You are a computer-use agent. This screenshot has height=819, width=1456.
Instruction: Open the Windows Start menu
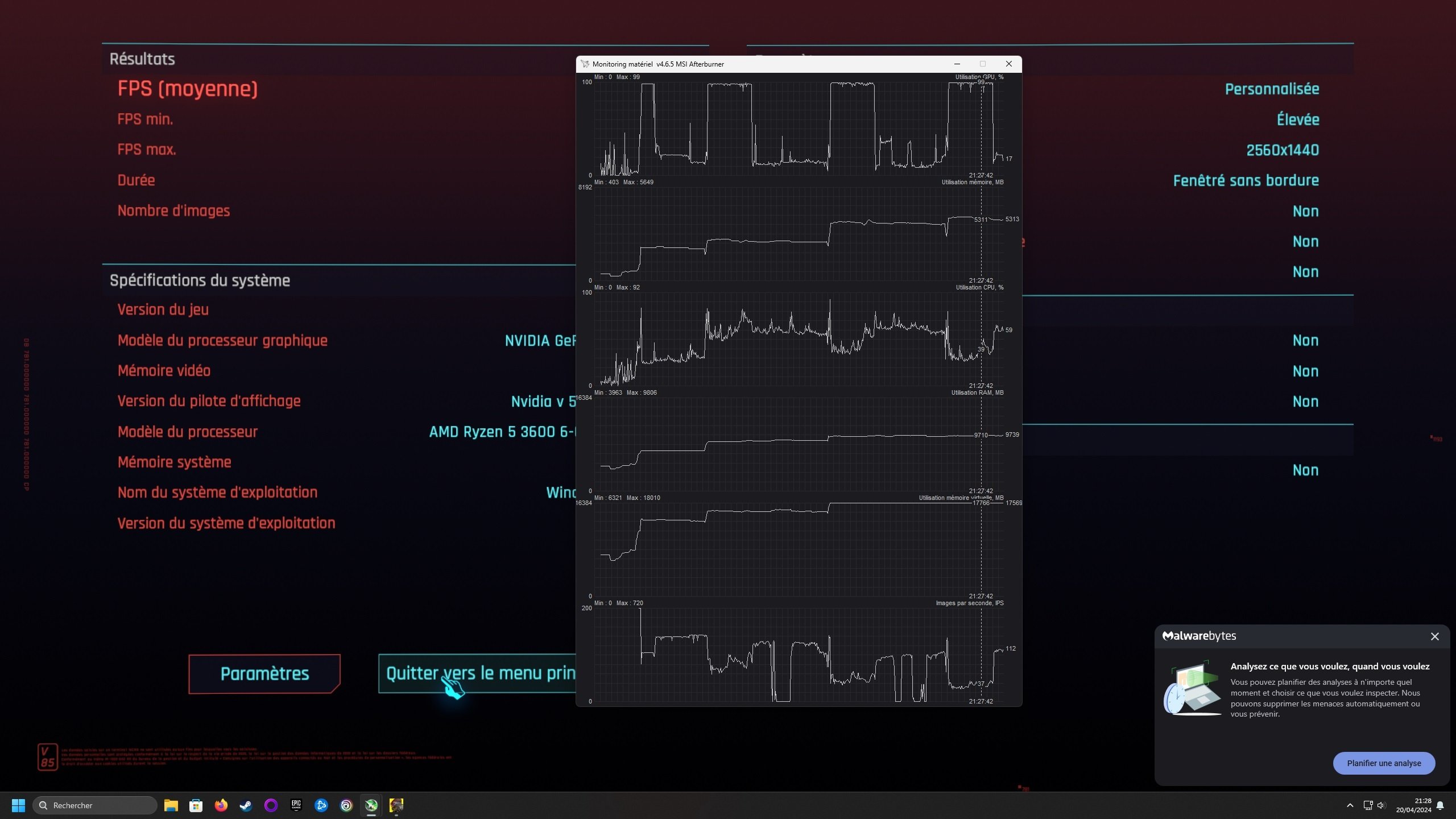pyautogui.click(x=18, y=805)
